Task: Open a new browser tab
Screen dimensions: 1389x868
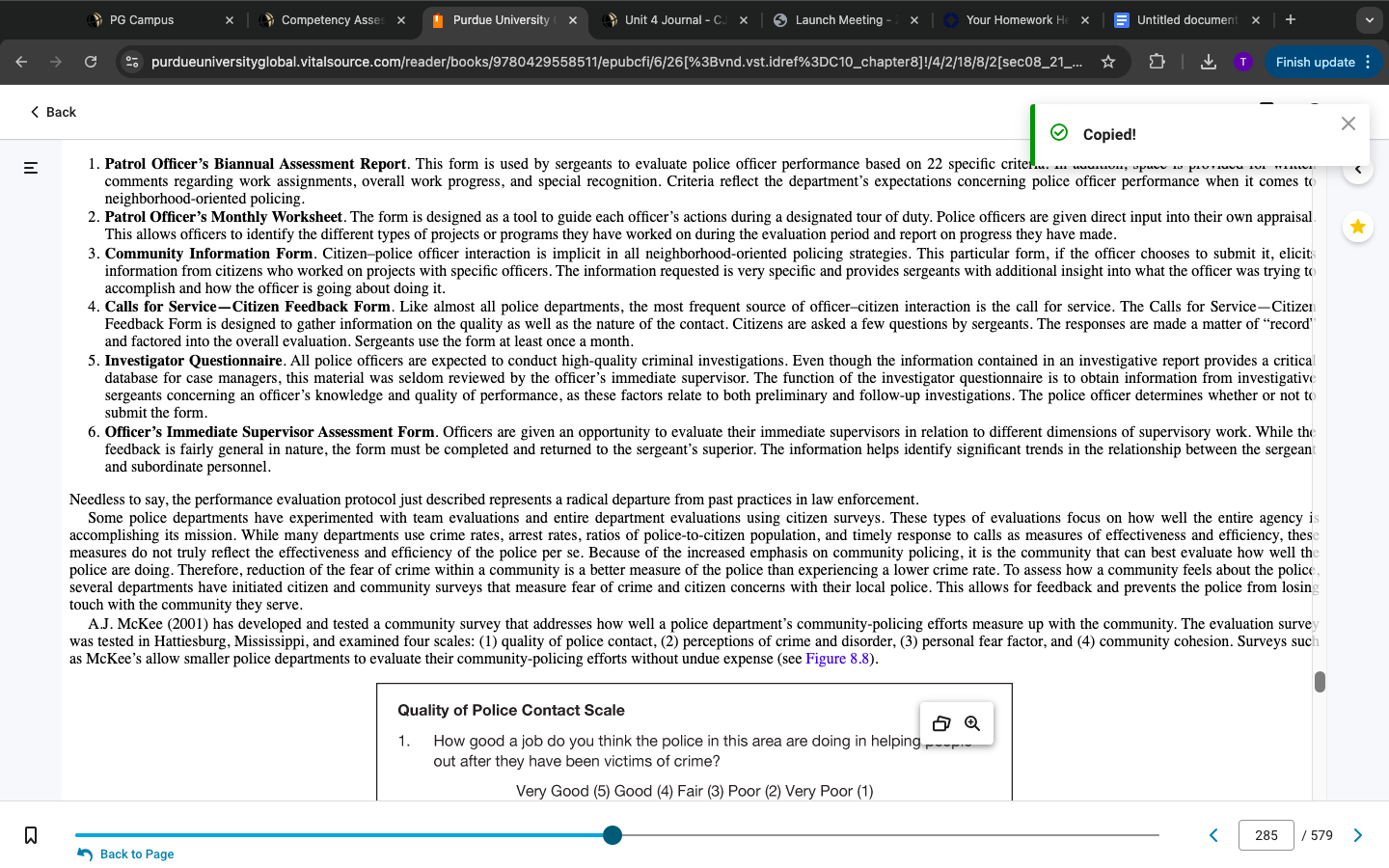Action: [x=1291, y=20]
